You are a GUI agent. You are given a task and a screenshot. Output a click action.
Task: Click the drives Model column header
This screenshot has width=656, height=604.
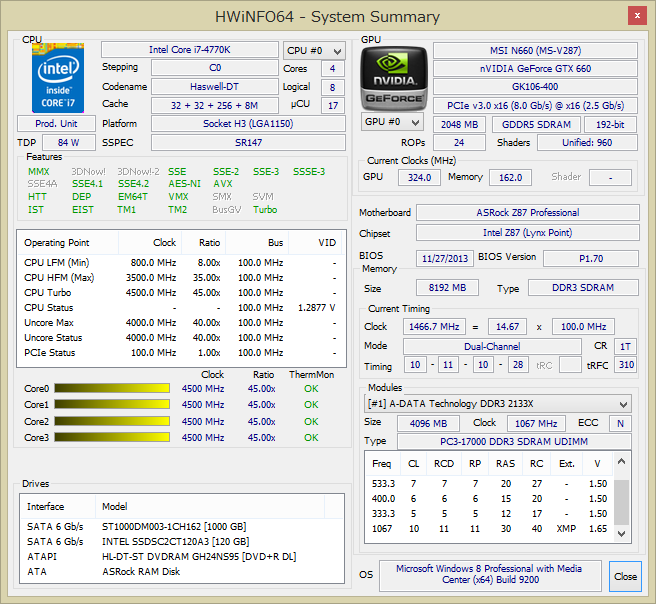point(210,507)
